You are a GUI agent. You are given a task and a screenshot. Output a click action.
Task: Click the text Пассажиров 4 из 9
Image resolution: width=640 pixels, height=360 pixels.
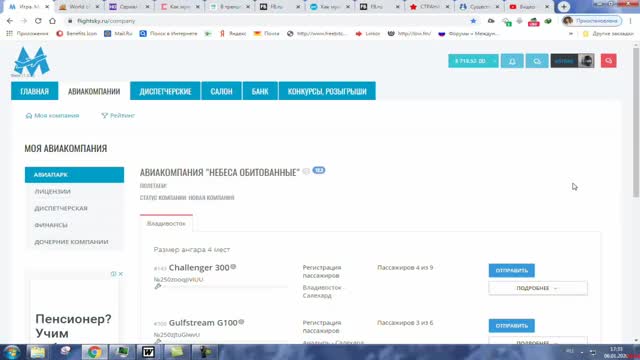coord(405,268)
